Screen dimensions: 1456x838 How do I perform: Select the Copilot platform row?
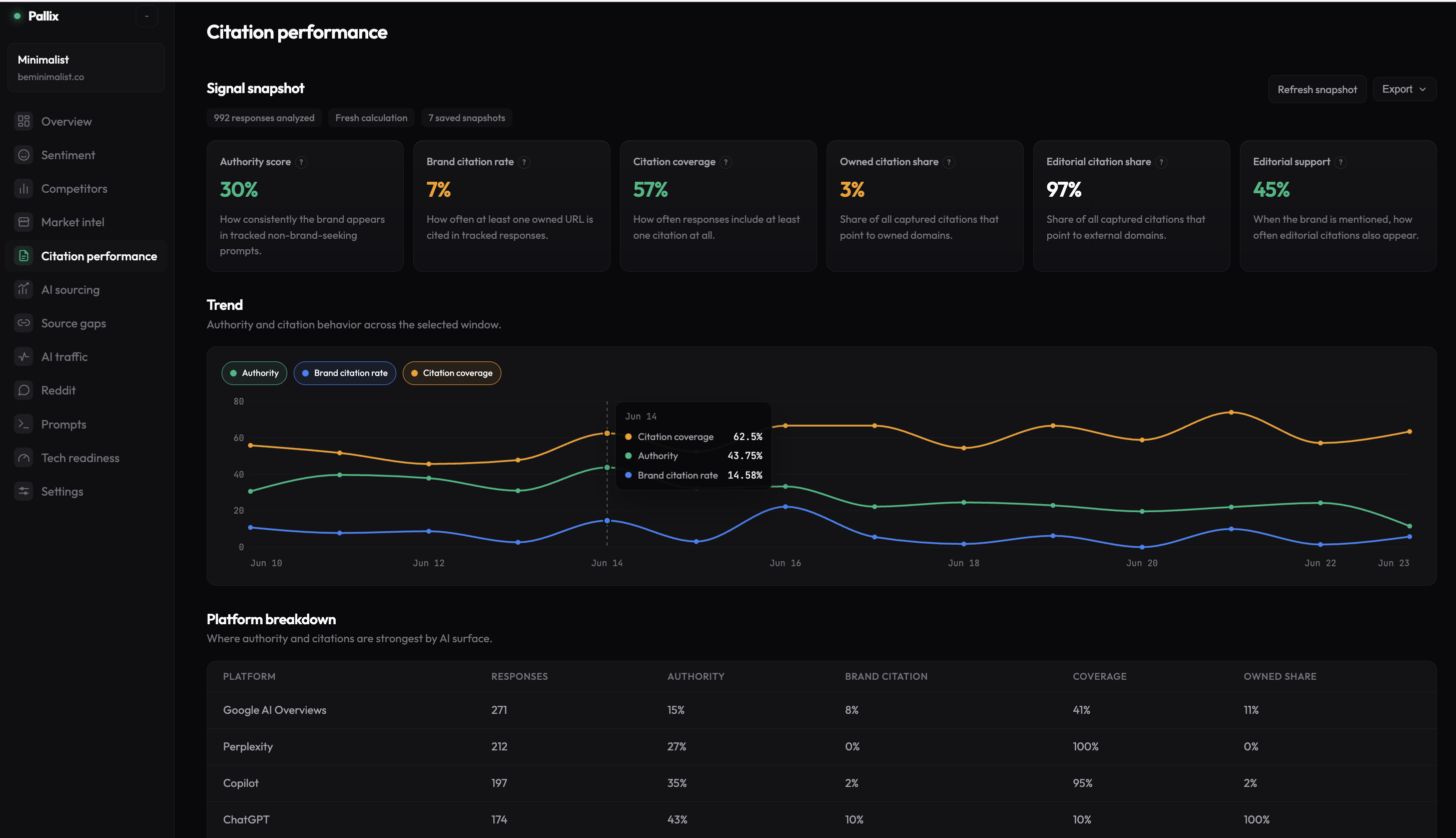pos(822,783)
